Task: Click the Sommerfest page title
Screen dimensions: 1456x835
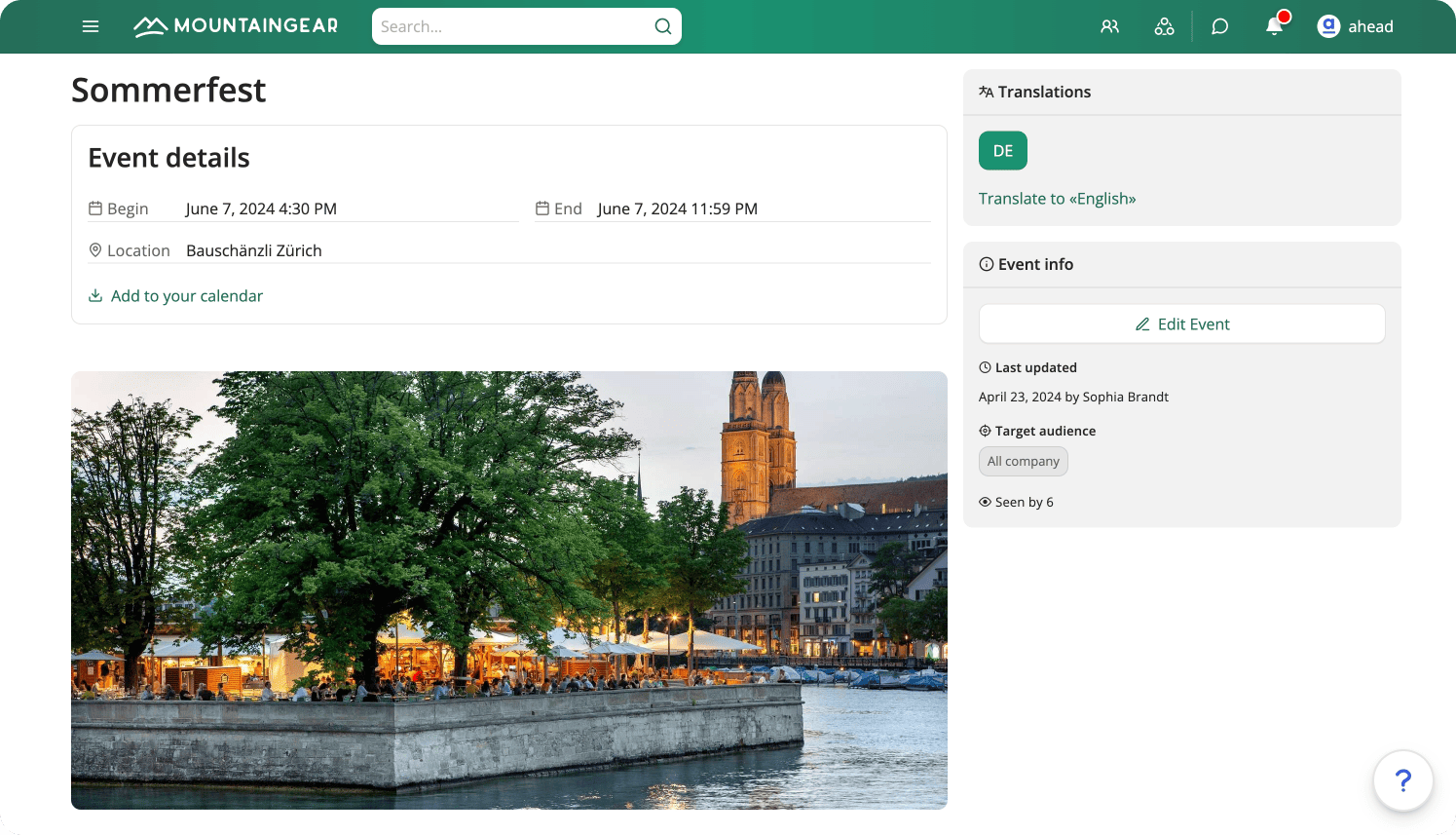Action: [168, 90]
